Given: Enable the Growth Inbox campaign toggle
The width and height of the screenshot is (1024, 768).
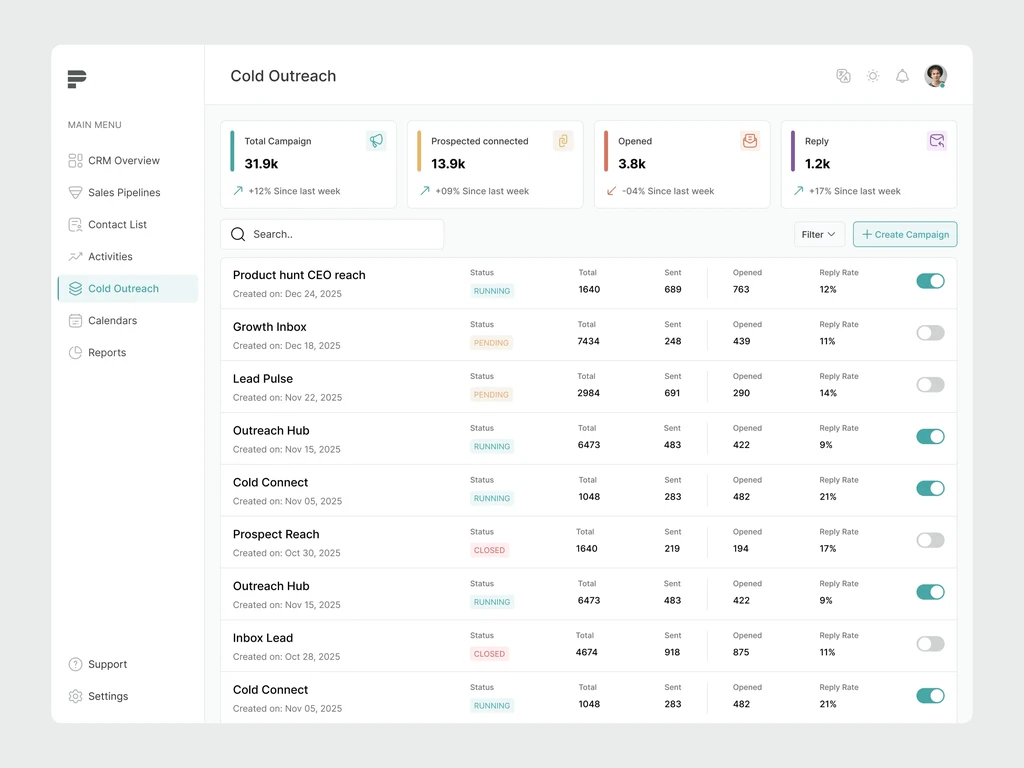Looking at the screenshot, I should click(930, 333).
